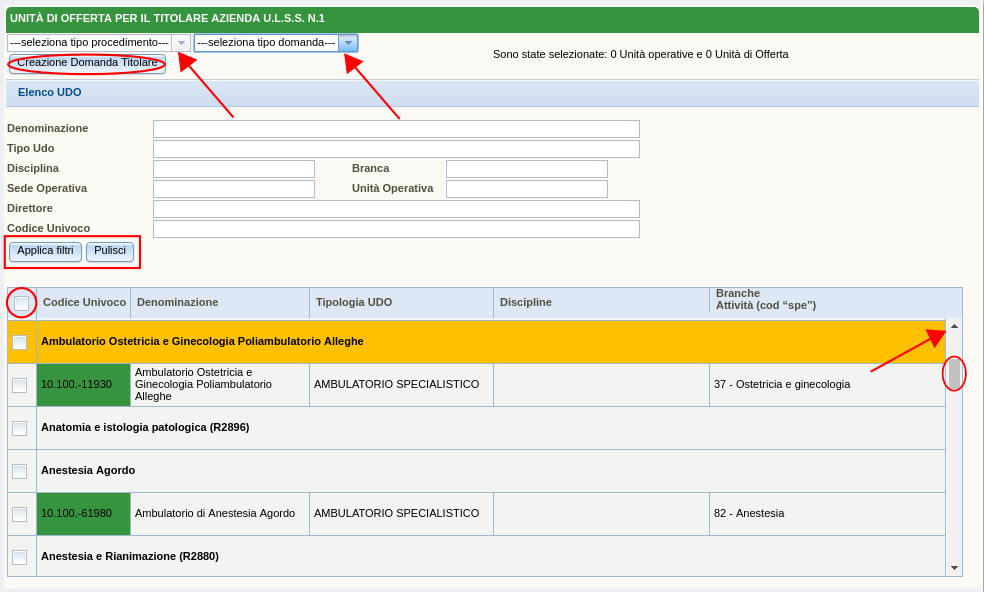
Task: Click into the Tipo Udo field
Action: 396,149
